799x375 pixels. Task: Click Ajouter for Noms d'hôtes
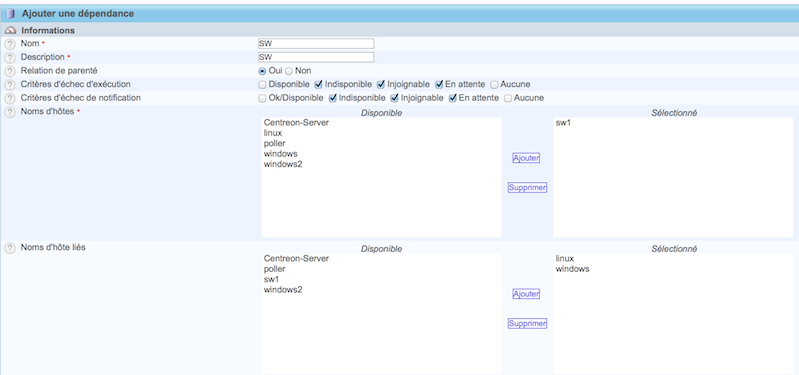526,158
